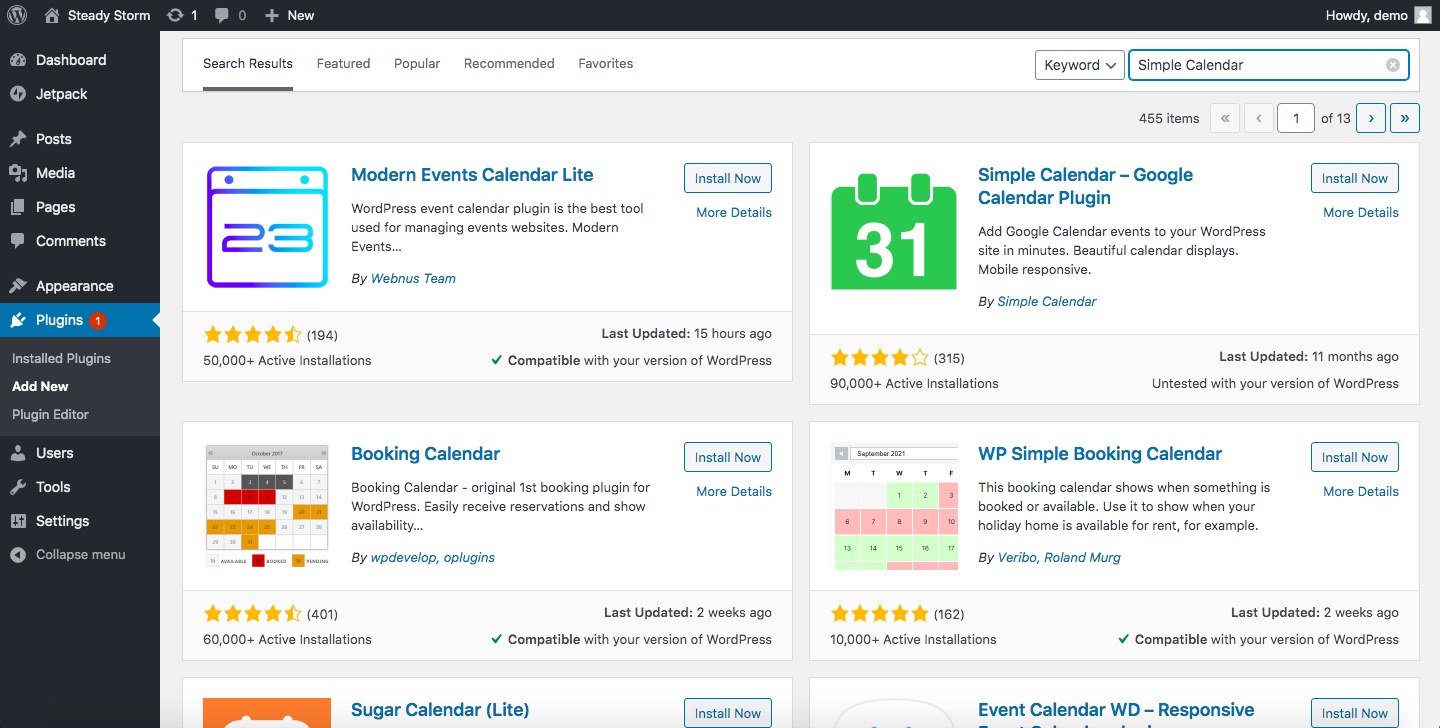Image resolution: width=1440 pixels, height=728 pixels.
Task: Open the Roland Murg author link
Action: tap(1083, 558)
